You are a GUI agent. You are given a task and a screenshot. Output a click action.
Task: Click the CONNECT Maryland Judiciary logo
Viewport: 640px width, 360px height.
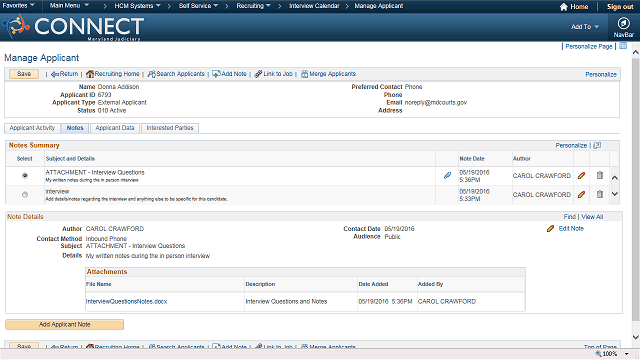[x=73, y=27]
